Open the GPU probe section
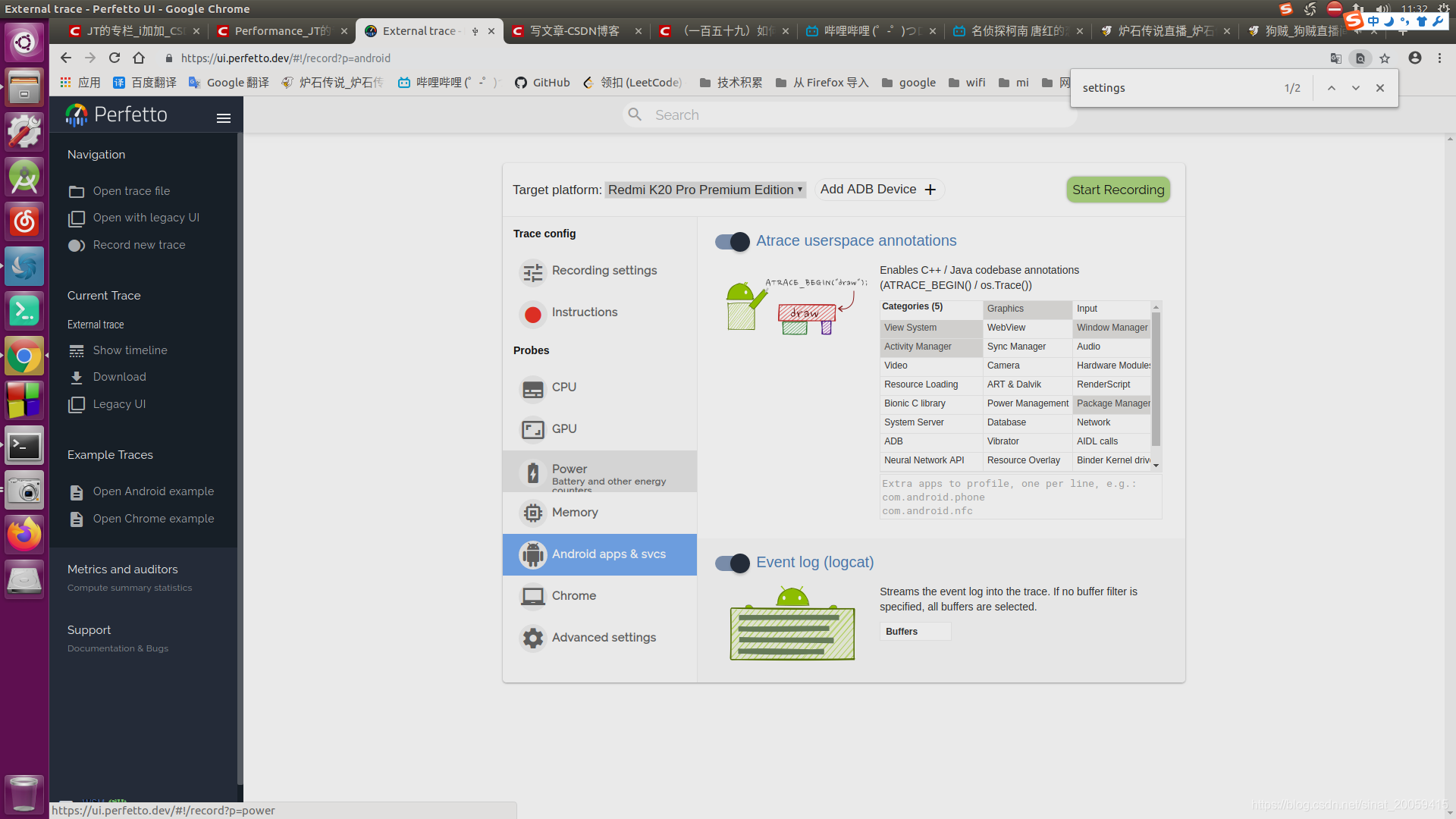The image size is (1456, 819). coord(563,428)
